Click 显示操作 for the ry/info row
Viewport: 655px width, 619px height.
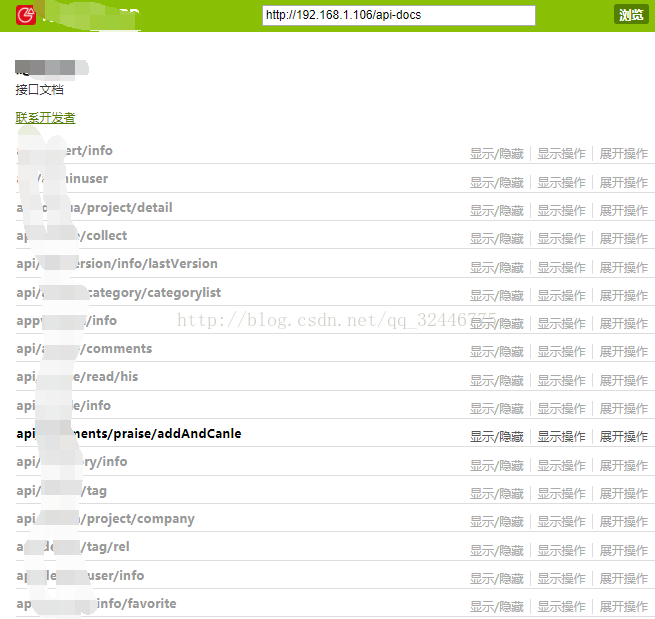(561, 465)
